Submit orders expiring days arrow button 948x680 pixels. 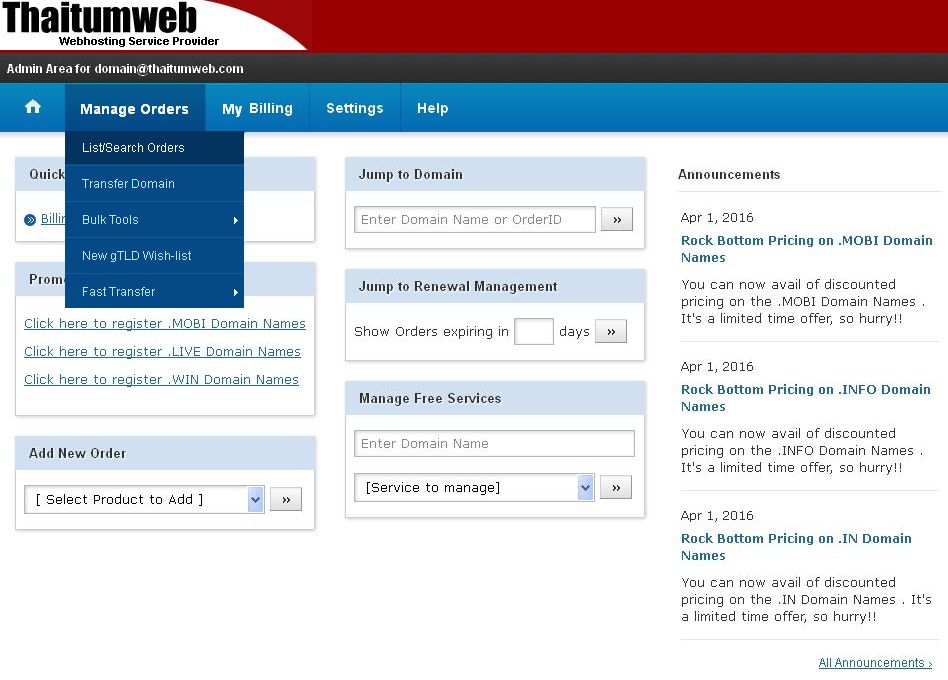[611, 331]
